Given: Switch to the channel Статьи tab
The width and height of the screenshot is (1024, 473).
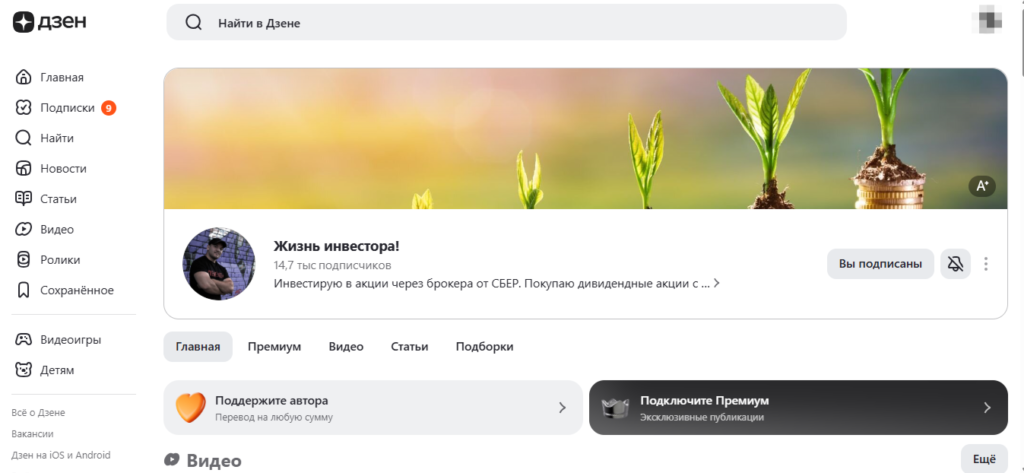Looking at the screenshot, I should (x=409, y=346).
